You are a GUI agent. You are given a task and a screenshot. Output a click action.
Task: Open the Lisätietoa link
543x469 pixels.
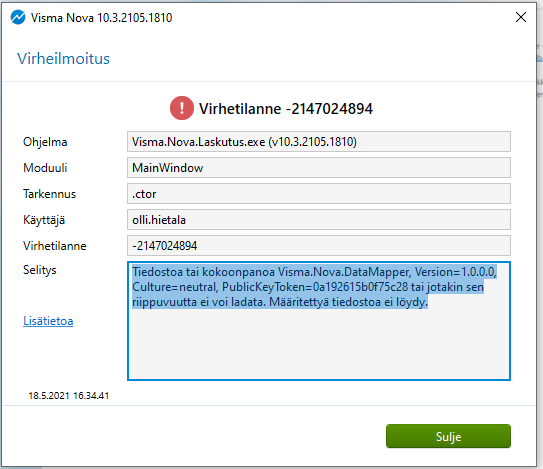48,321
